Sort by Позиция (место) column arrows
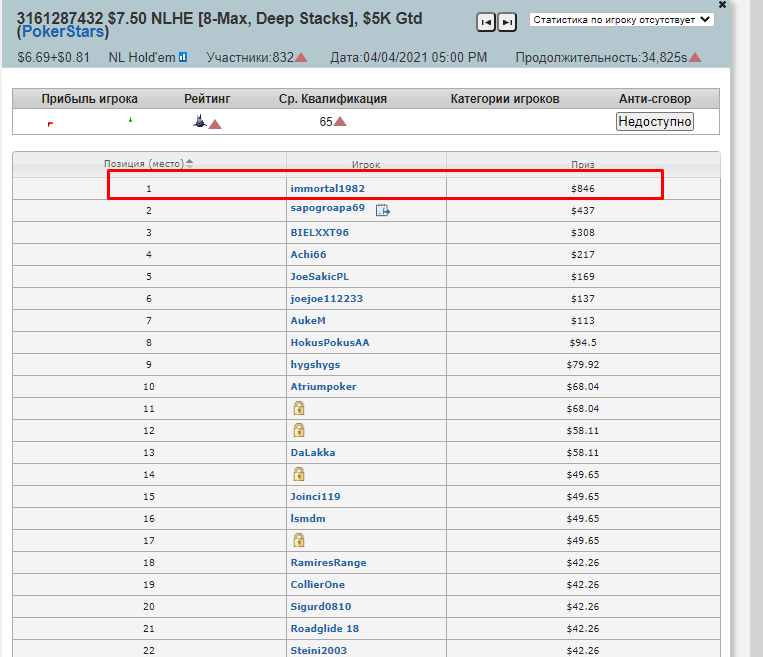The width and height of the screenshot is (763, 657). click(x=190, y=164)
